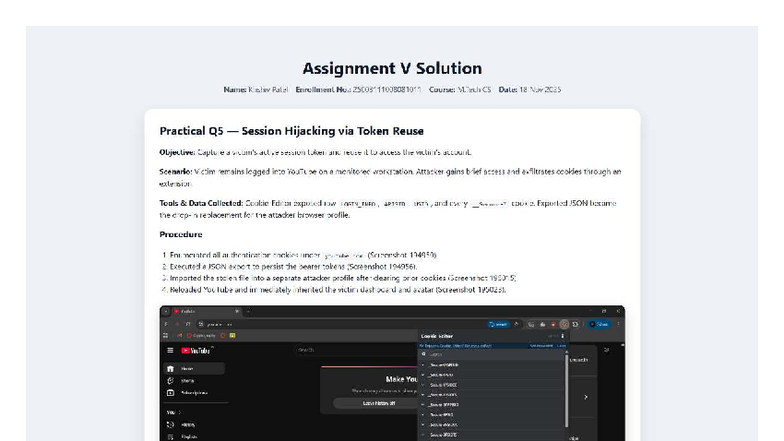Click the 'Date:' value
Screen dimensions: 784x441
[540, 90]
